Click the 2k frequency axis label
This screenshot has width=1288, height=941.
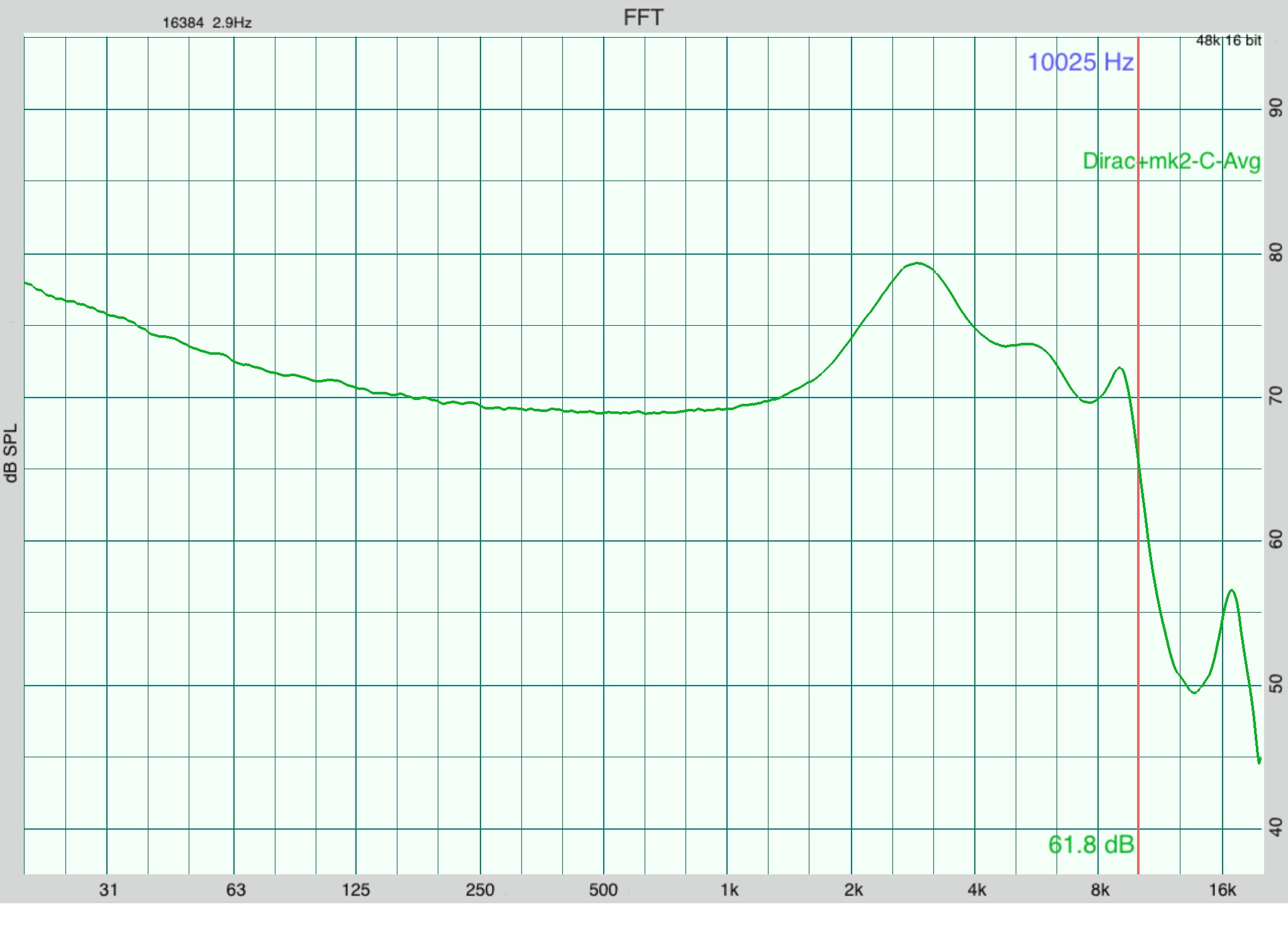[853, 890]
